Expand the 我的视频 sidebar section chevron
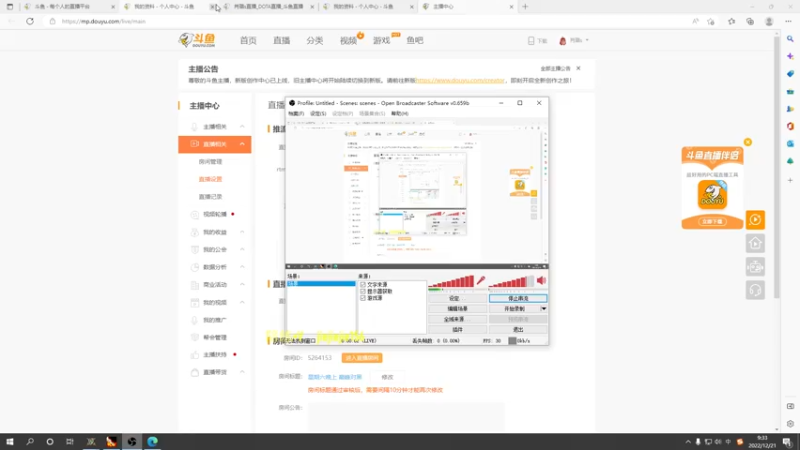The image size is (800, 450). [242, 302]
